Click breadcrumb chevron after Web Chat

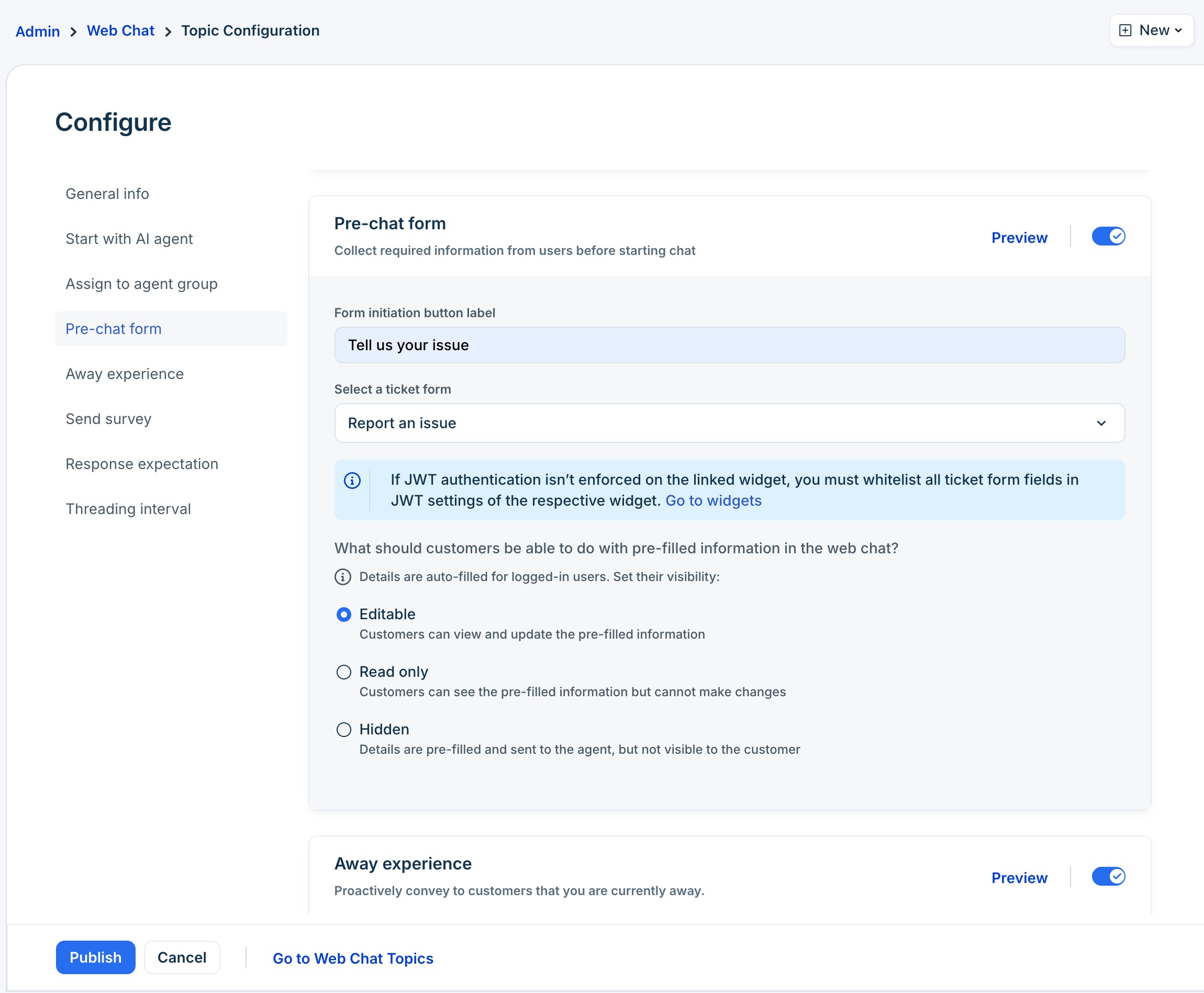coord(168,32)
